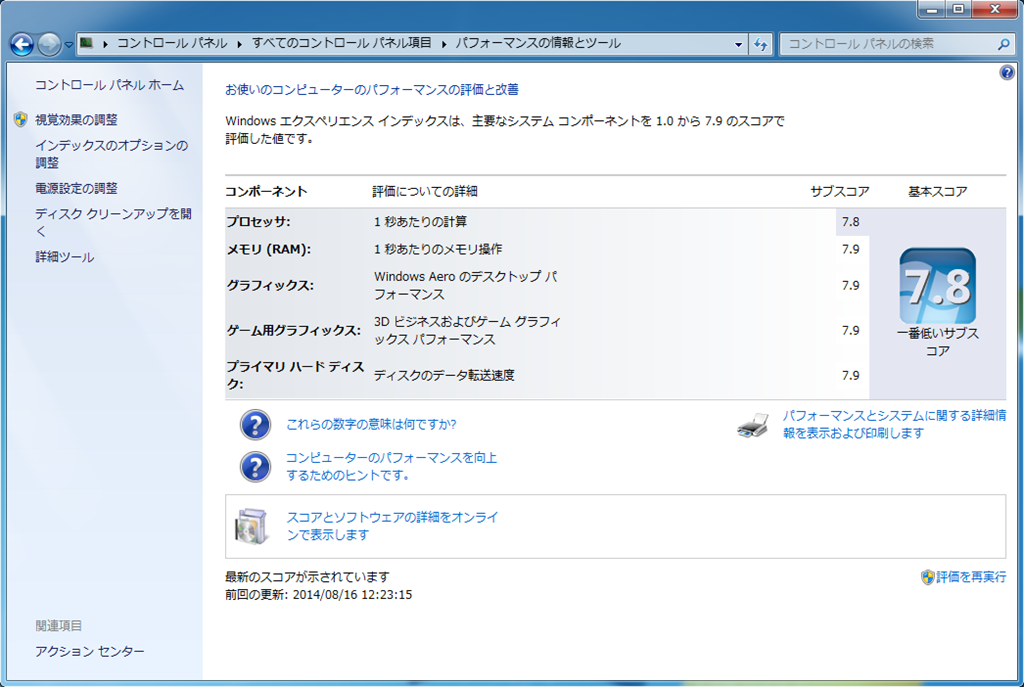Open the address bar history dropdown arrow
Viewport: 1024px width, 687px height.
pyautogui.click(x=739, y=44)
